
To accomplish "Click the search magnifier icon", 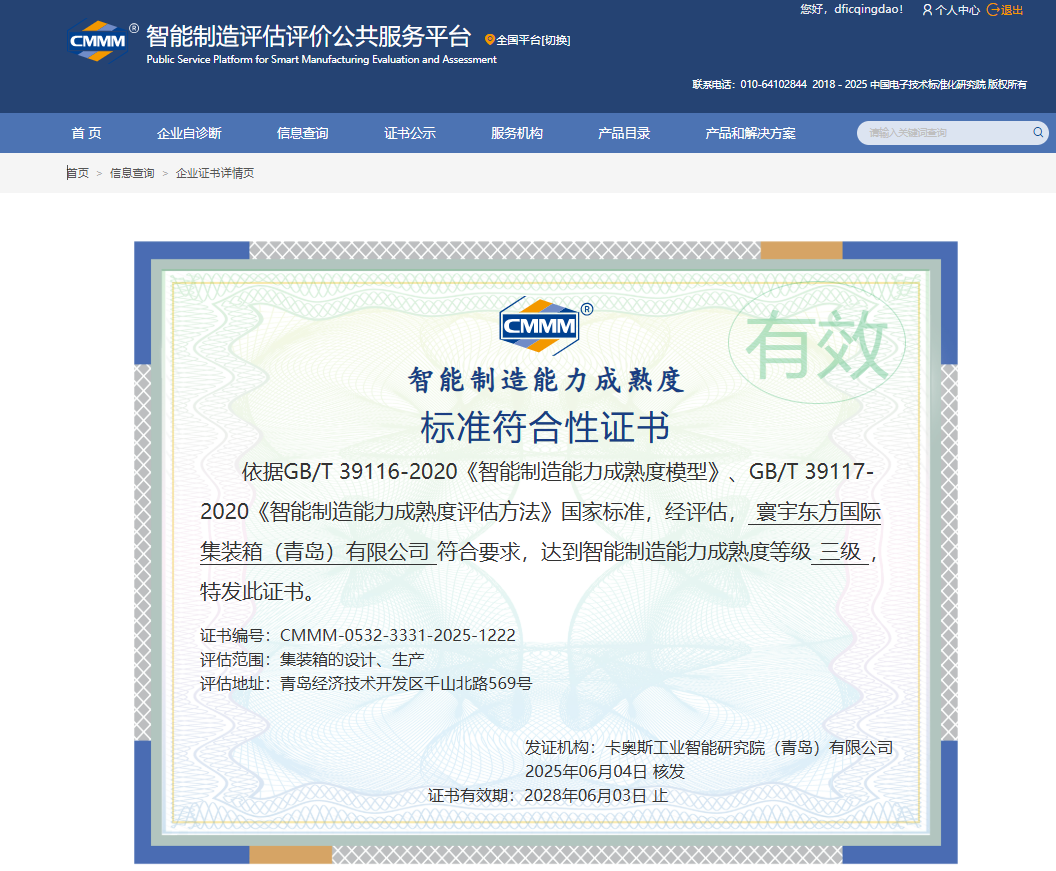I will (x=1038, y=133).
